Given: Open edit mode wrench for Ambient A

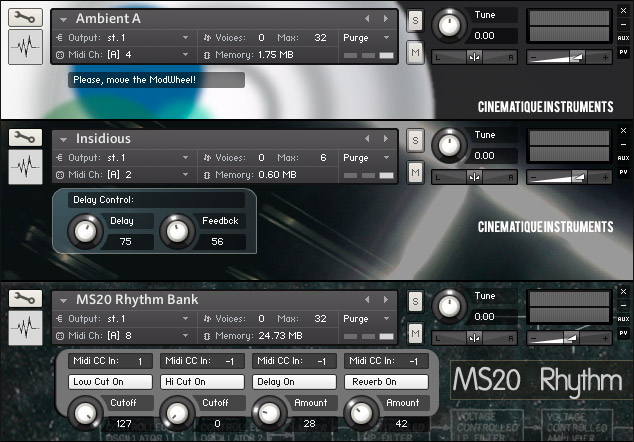Looking at the screenshot, I should tap(25, 18).
